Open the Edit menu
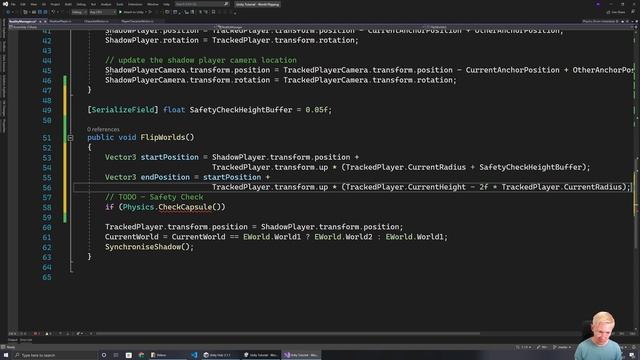This screenshot has width=640, height=360. [x=23, y=4]
